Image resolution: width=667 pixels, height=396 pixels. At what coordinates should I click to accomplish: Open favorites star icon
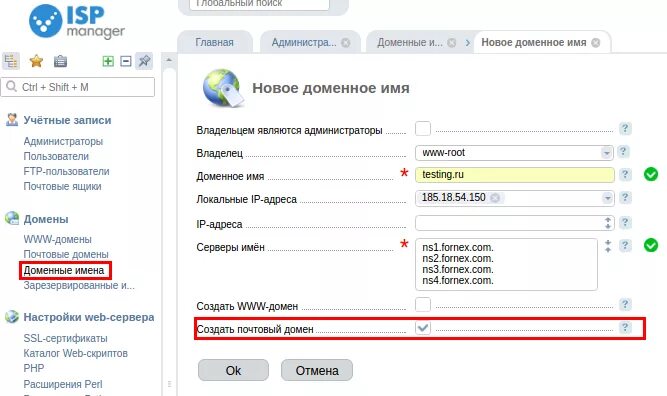coord(36,61)
